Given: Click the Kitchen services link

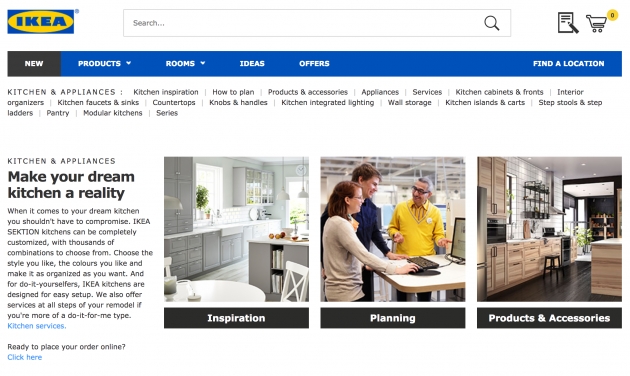Looking at the screenshot, I should [37, 326].
